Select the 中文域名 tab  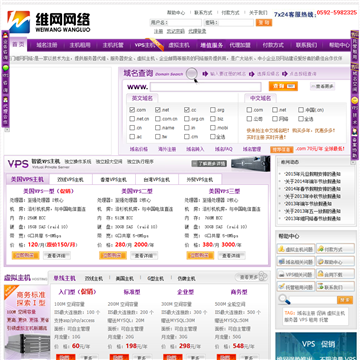[x=261, y=98]
